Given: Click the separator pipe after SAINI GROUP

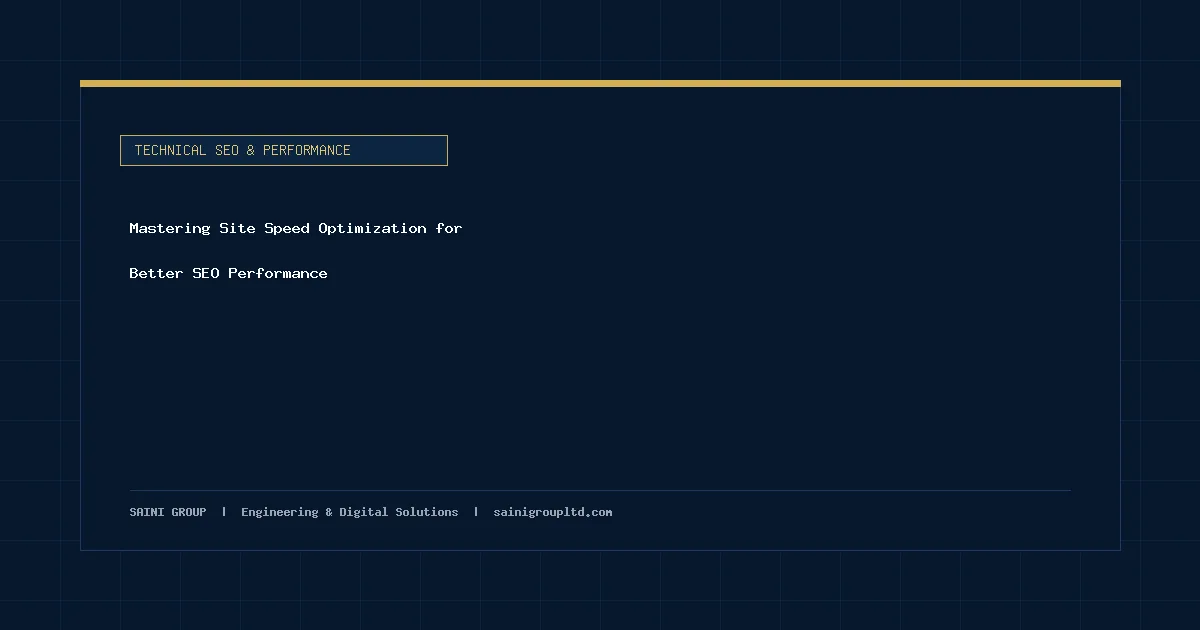Looking at the screenshot, I should [224, 512].
